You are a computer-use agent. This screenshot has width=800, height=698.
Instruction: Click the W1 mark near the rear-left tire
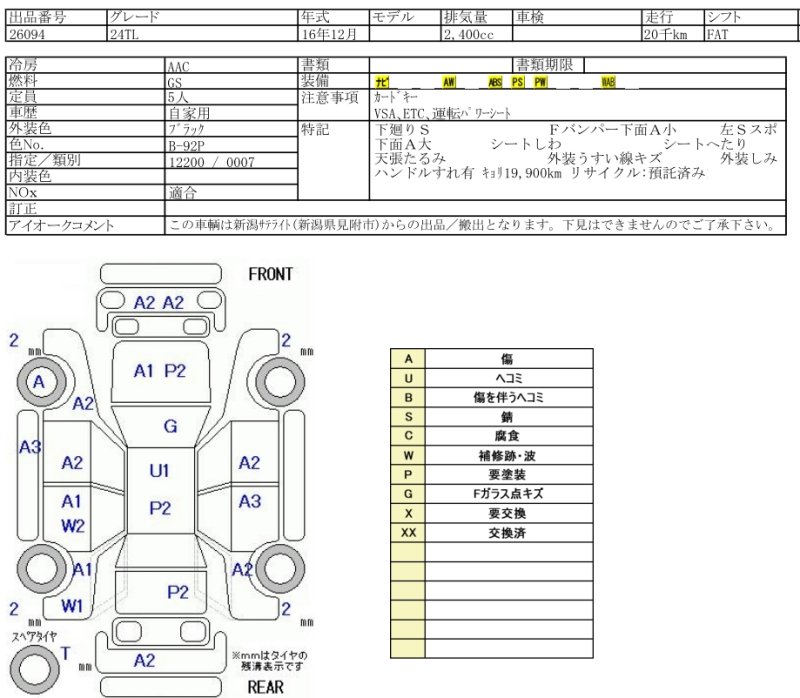pos(71,605)
